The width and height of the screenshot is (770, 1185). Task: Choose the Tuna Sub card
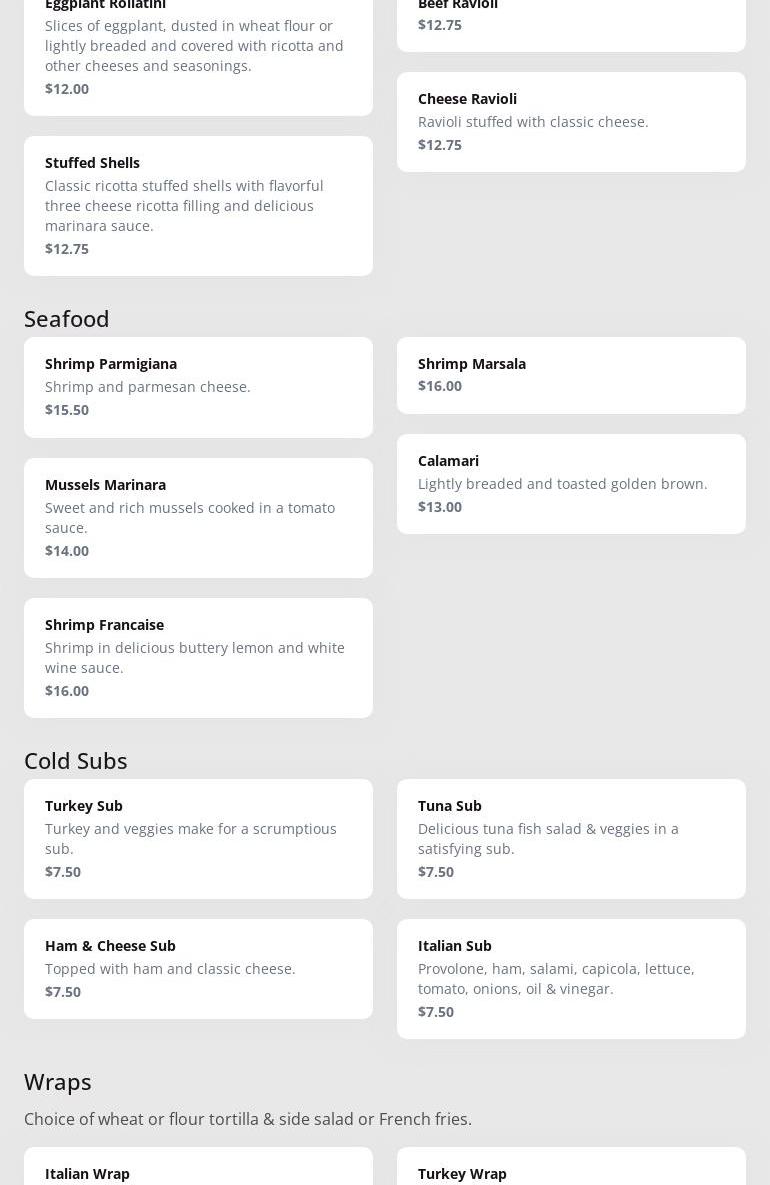(571, 838)
